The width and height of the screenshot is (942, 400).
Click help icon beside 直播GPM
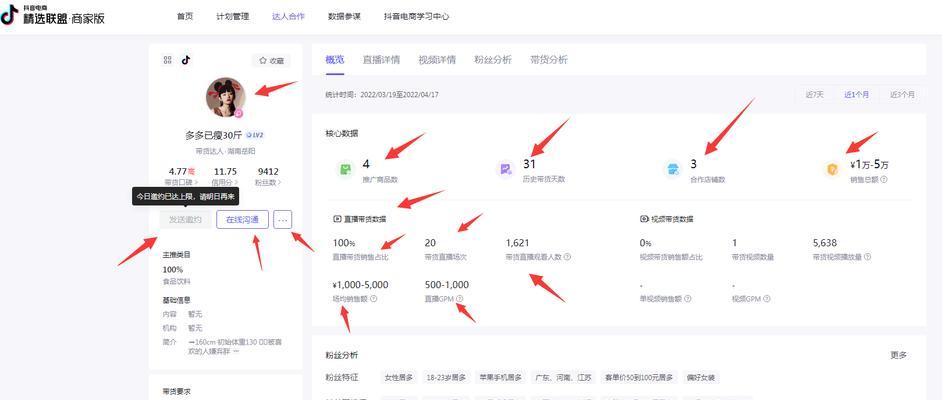click(x=460, y=298)
